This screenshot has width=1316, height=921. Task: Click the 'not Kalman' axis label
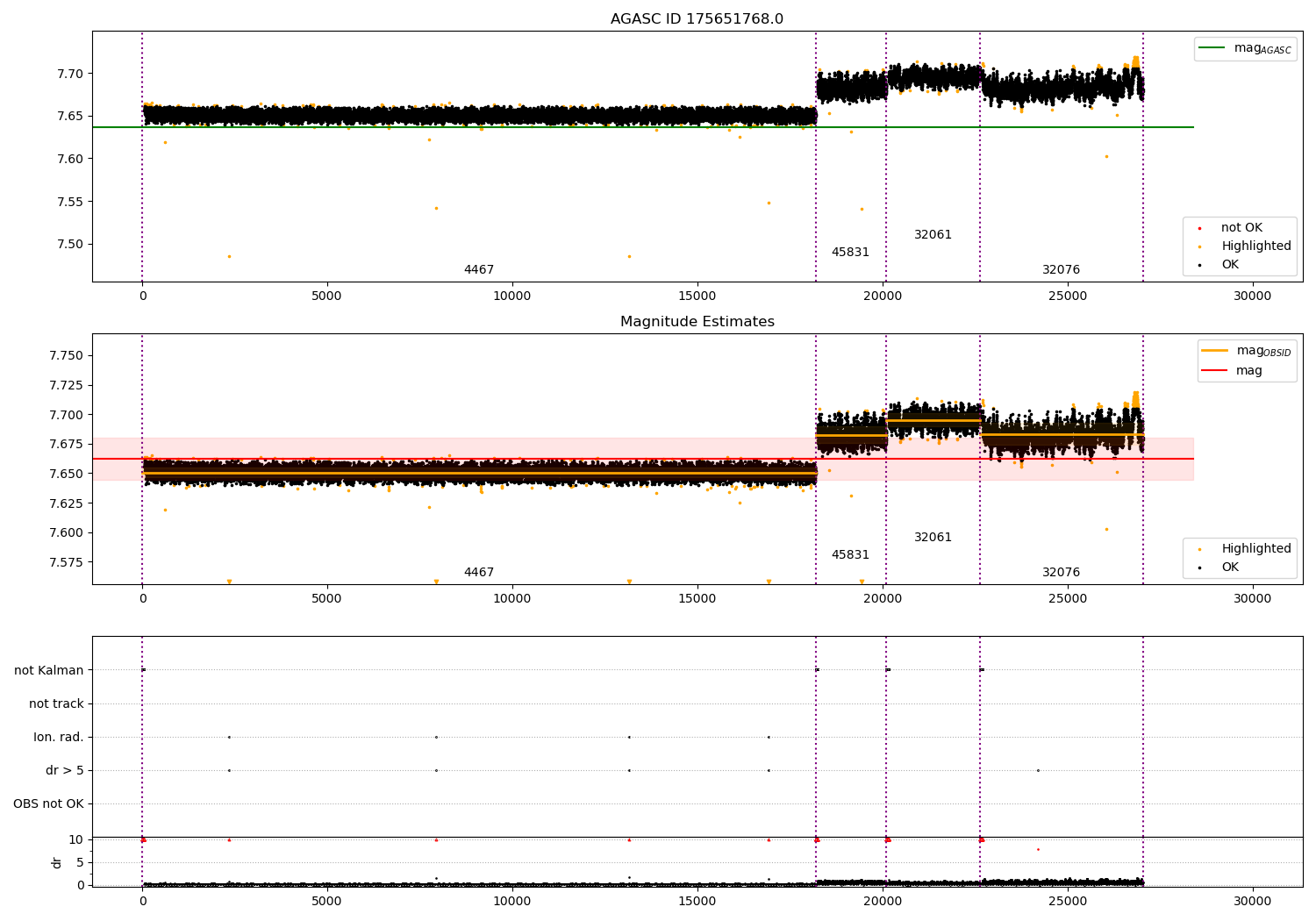pyautogui.click(x=49, y=670)
